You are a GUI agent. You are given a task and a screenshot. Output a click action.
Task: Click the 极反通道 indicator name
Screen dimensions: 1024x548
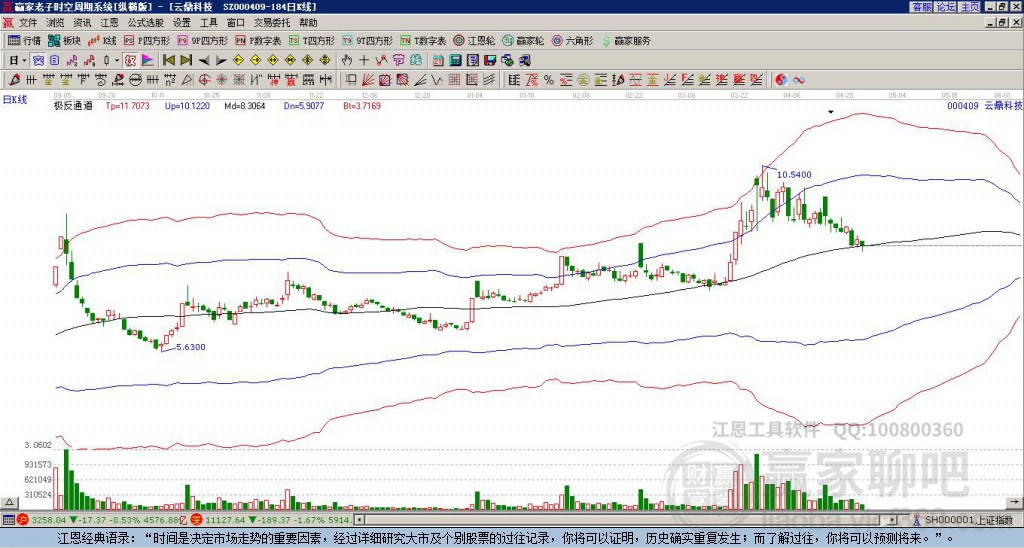coord(73,105)
